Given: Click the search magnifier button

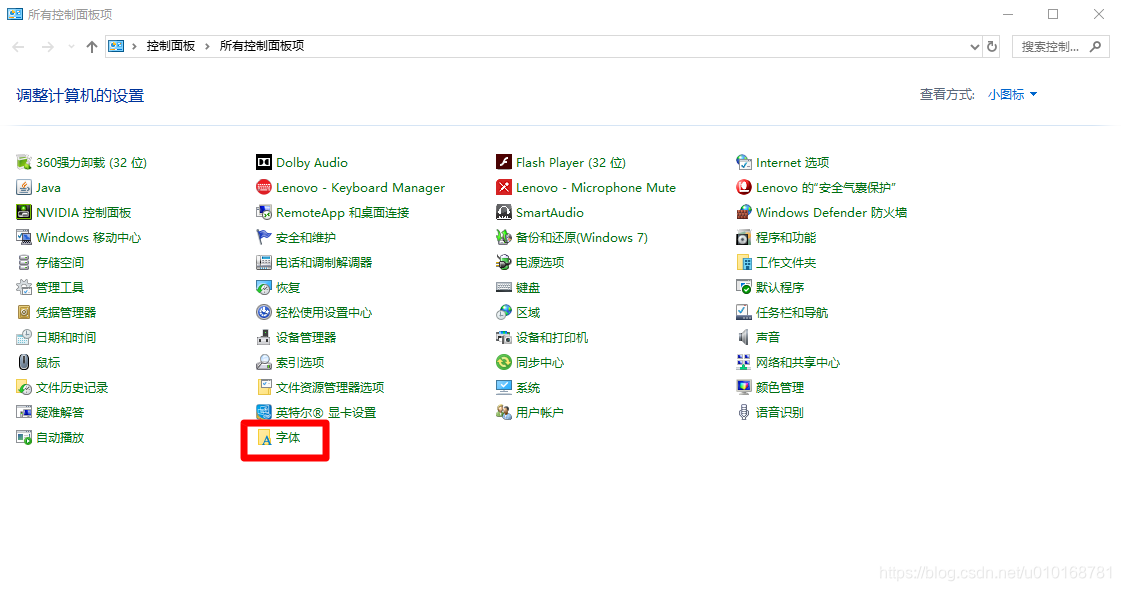Looking at the screenshot, I should click(x=1095, y=46).
